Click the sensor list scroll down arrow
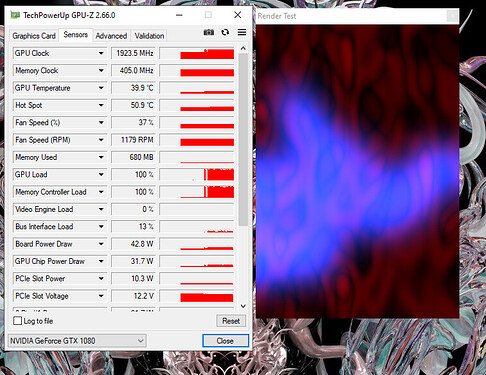The image size is (486, 375). tap(243, 306)
